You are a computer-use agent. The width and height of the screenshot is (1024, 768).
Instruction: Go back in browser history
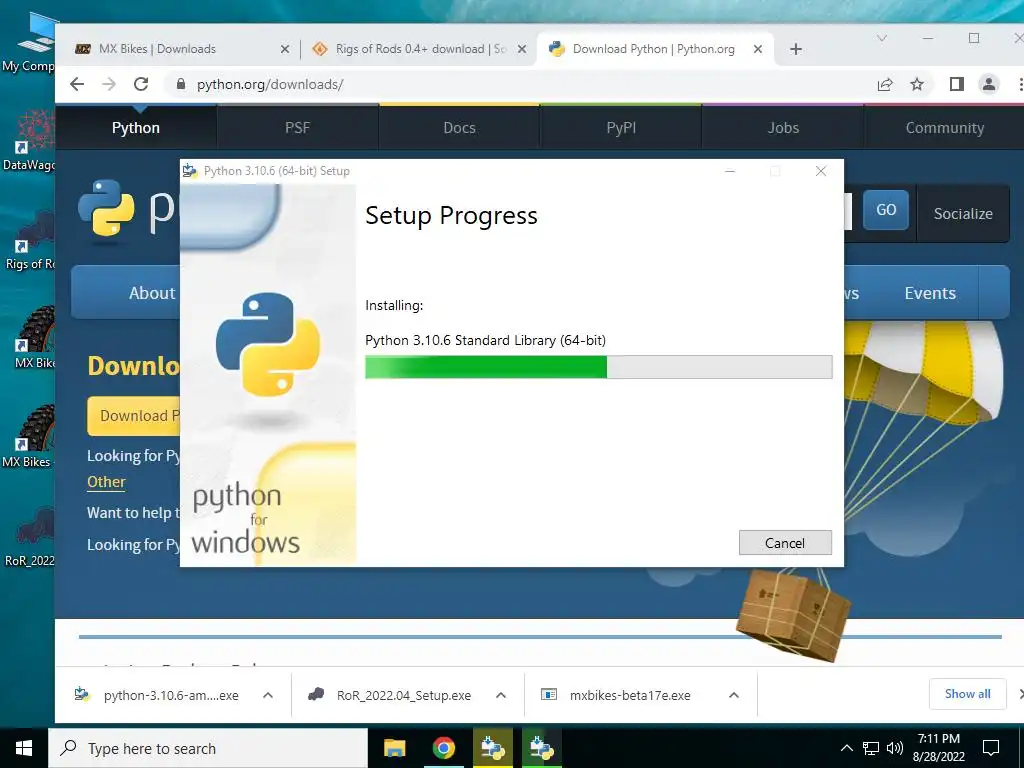[x=77, y=84]
